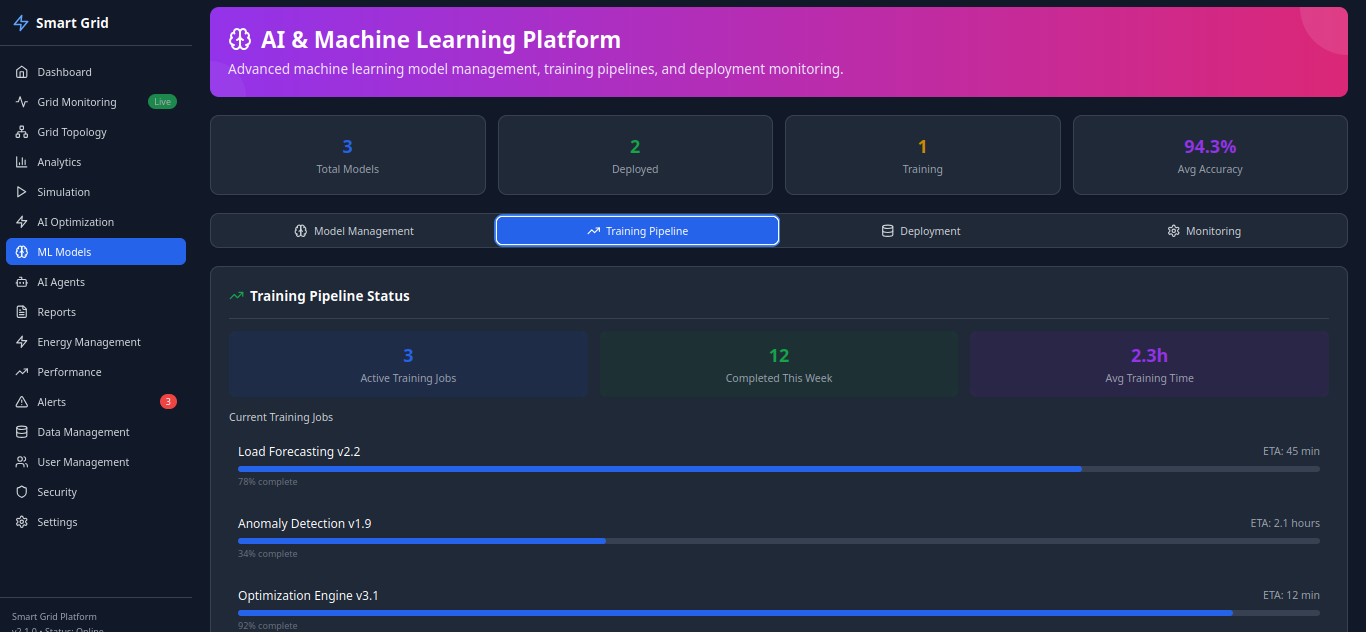Screen dimensions: 1366x632
Task: Navigate to Data Management
Action: pos(96,432)
